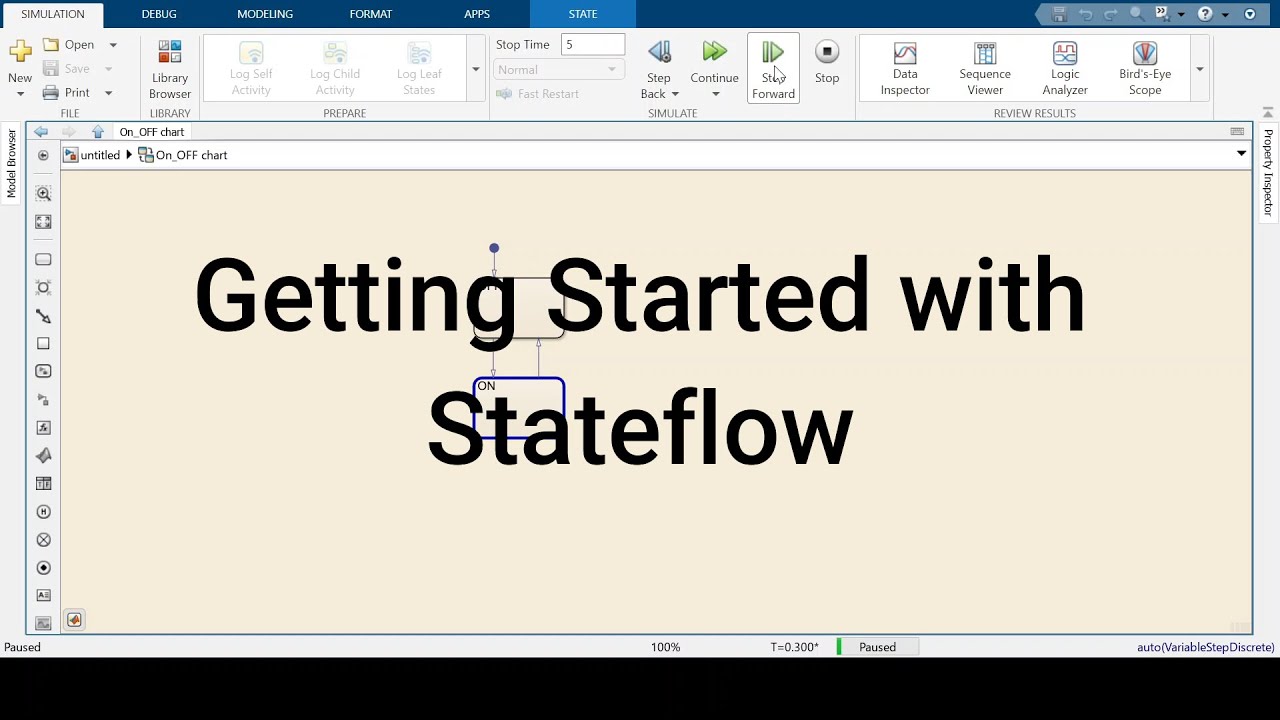Viewport: 1280px width, 720px height.
Task: Expand the Review Results gallery
Action: [1200, 70]
